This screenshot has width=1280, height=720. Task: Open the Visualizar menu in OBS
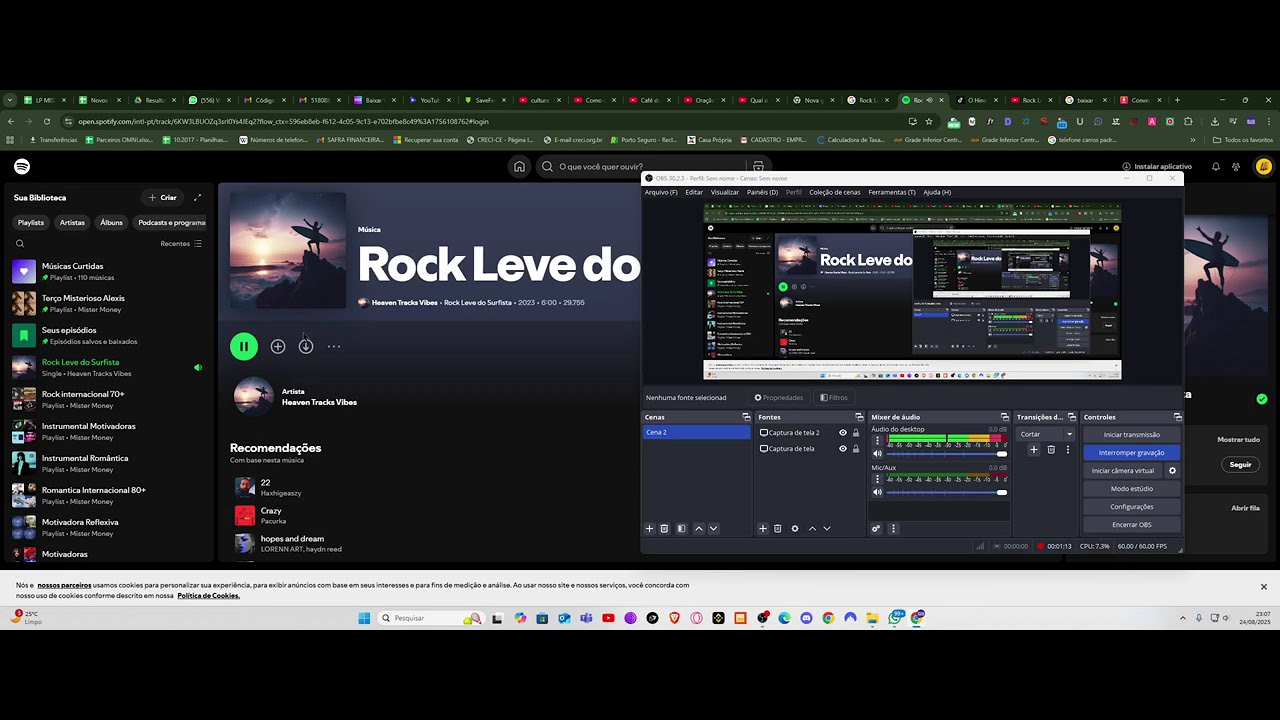pos(725,192)
